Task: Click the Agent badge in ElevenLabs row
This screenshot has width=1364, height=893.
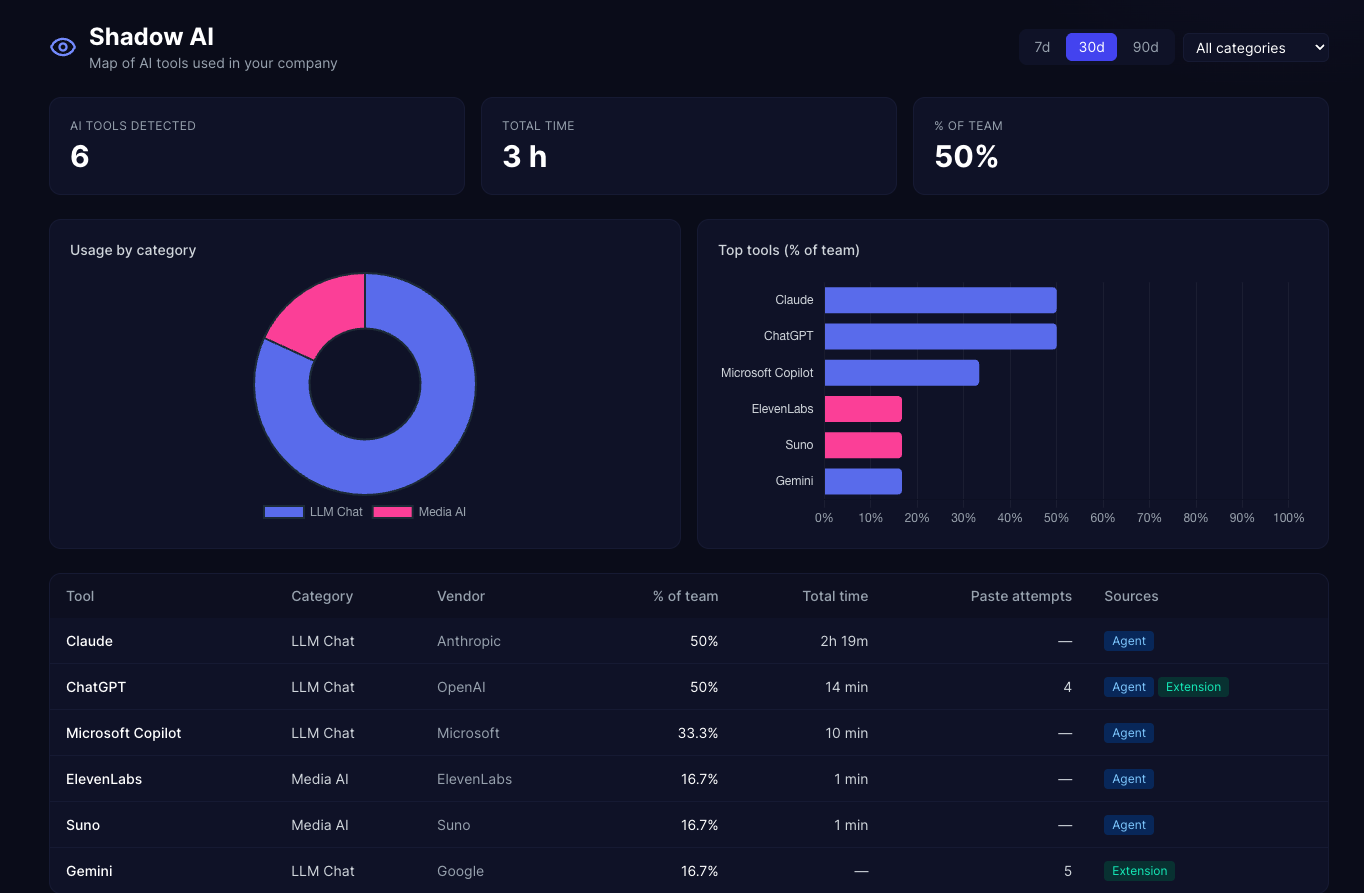Action: coord(1129,779)
